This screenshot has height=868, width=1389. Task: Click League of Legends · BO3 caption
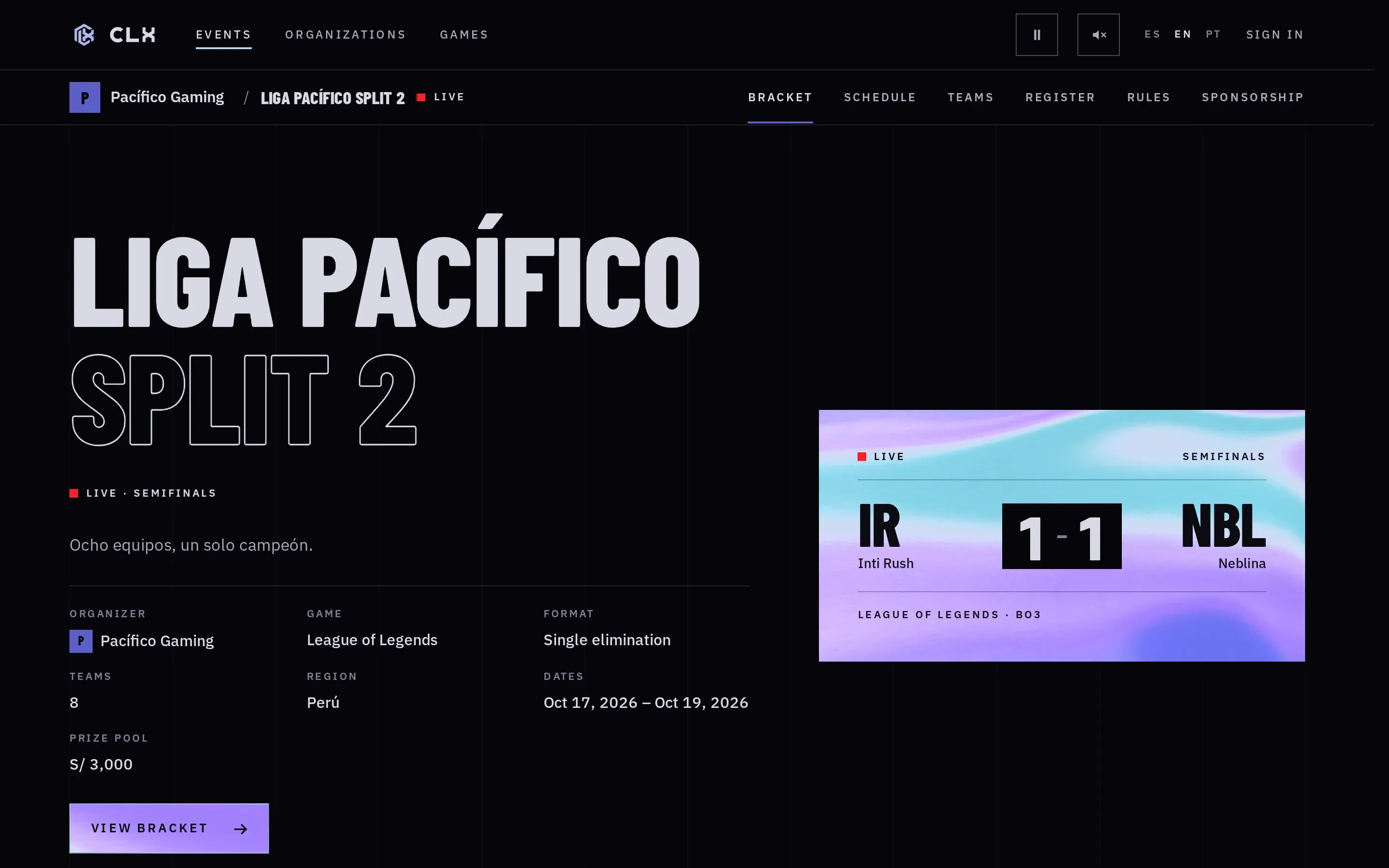tap(949, 614)
